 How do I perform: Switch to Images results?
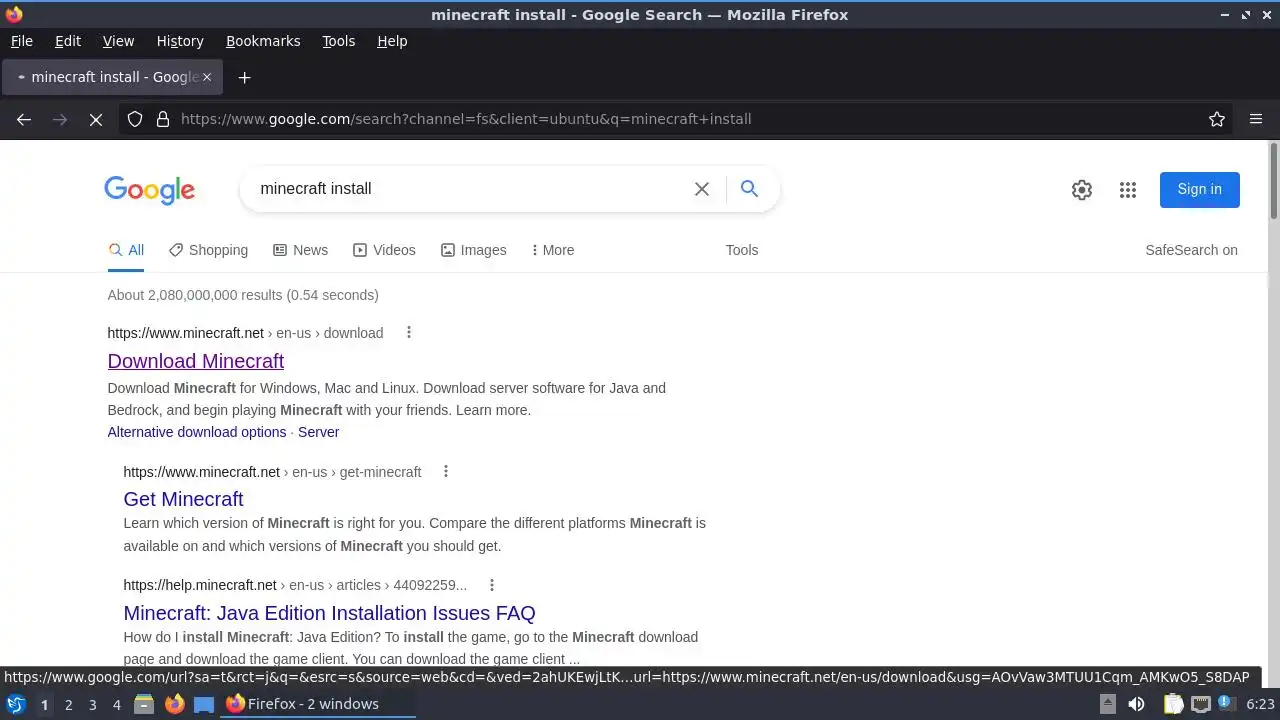coord(473,250)
